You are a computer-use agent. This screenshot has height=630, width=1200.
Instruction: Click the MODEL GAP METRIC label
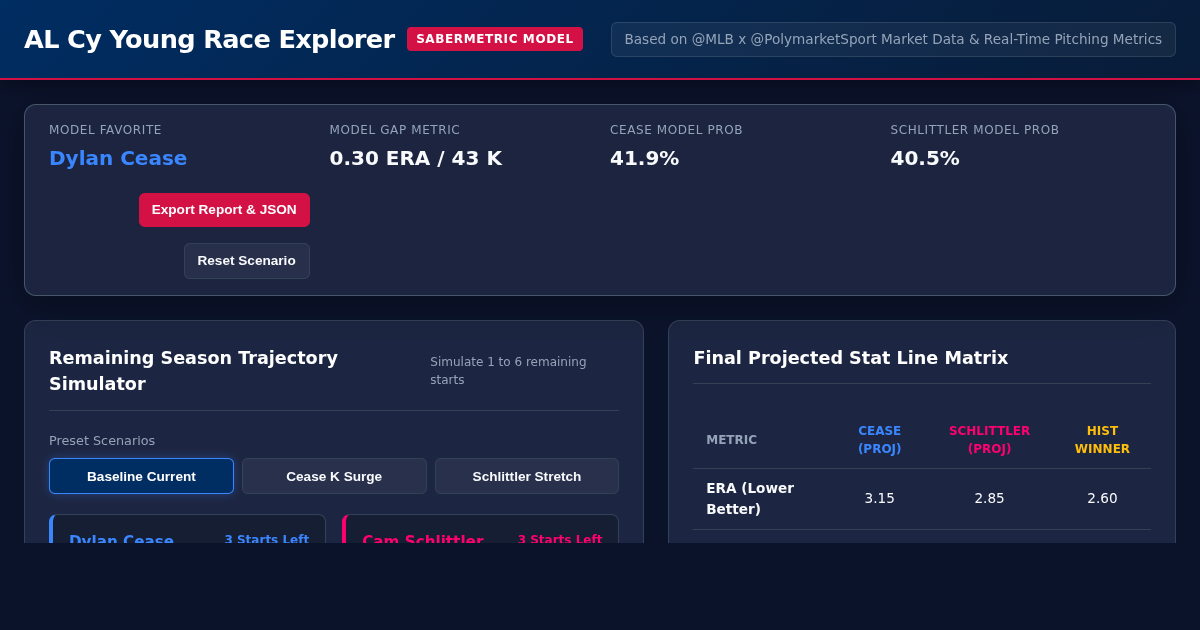395,130
